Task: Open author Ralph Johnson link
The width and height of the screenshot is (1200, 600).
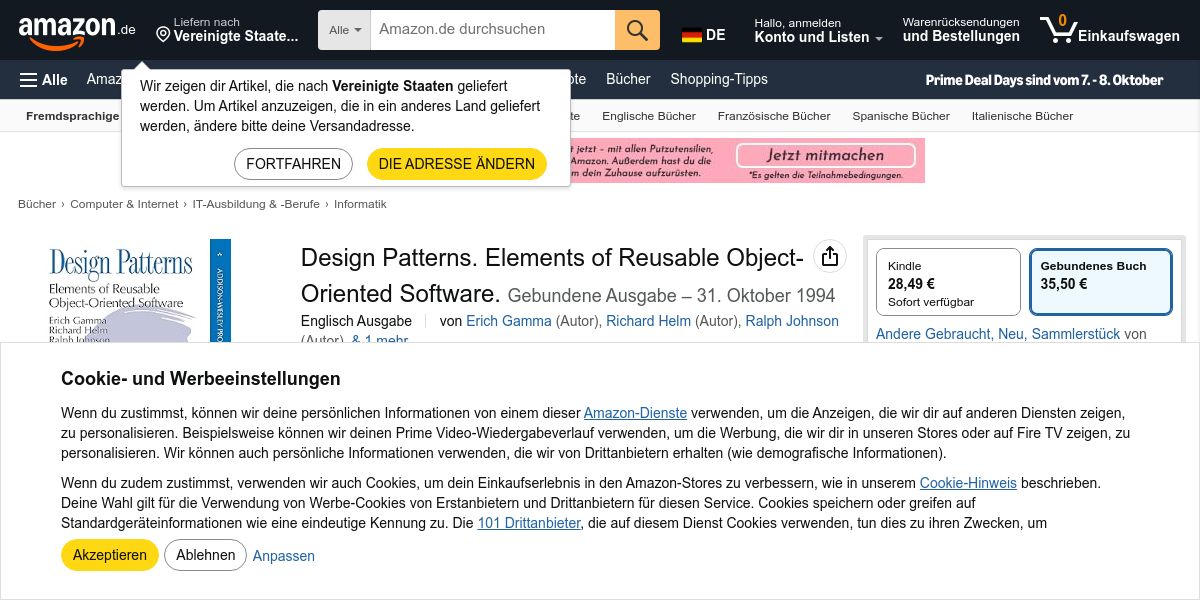Action: click(x=792, y=321)
